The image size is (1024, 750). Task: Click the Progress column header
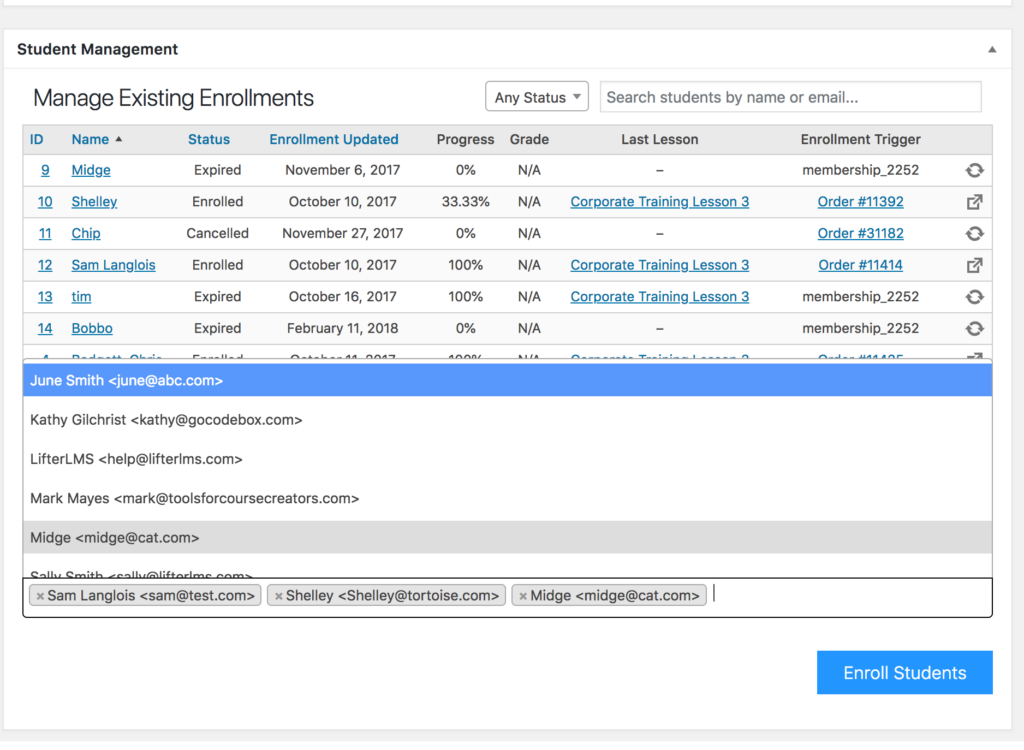click(x=465, y=139)
